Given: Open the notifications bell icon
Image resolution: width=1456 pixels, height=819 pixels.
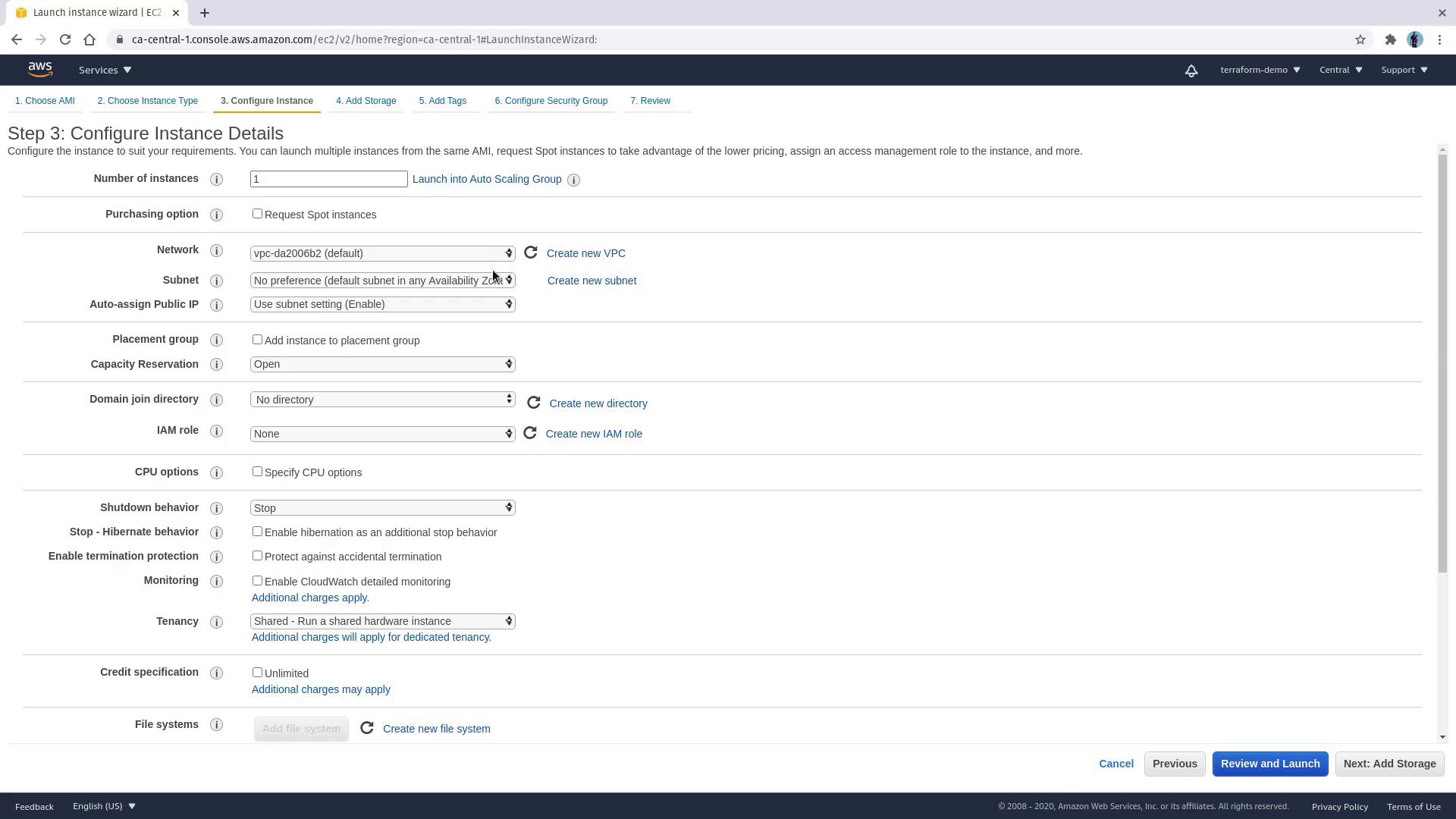Looking at the screenshot, I should pyautogui.click(x=1191, y=71).
